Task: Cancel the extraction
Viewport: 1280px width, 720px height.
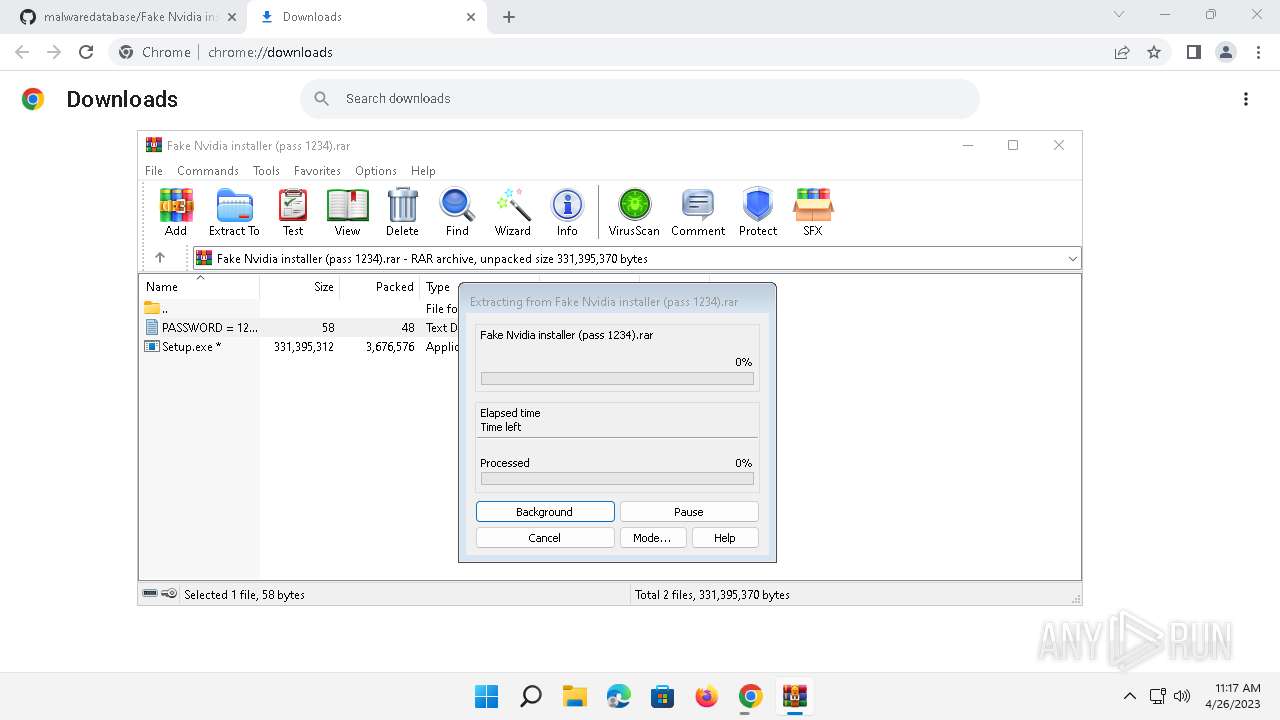Action: 545,538
